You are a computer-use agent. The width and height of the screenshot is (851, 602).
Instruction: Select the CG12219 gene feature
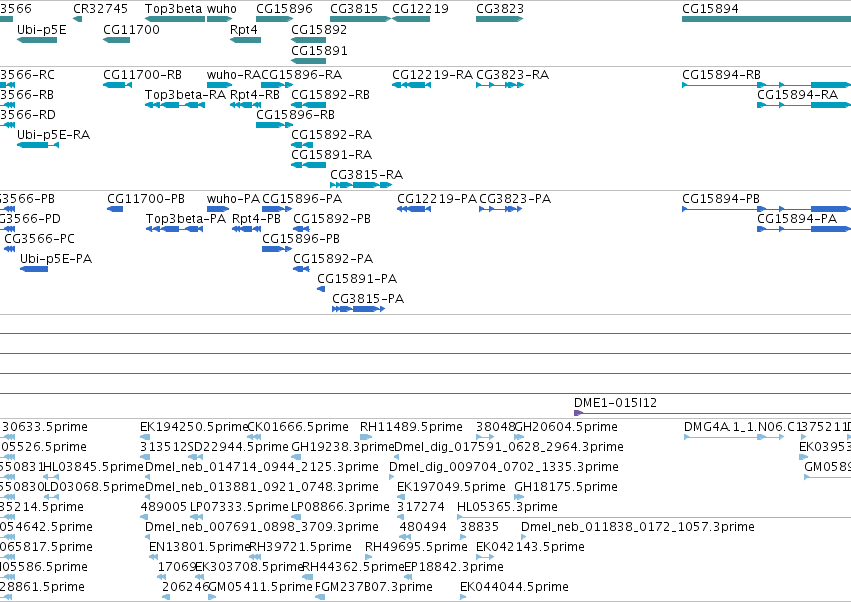coord(411,19)
